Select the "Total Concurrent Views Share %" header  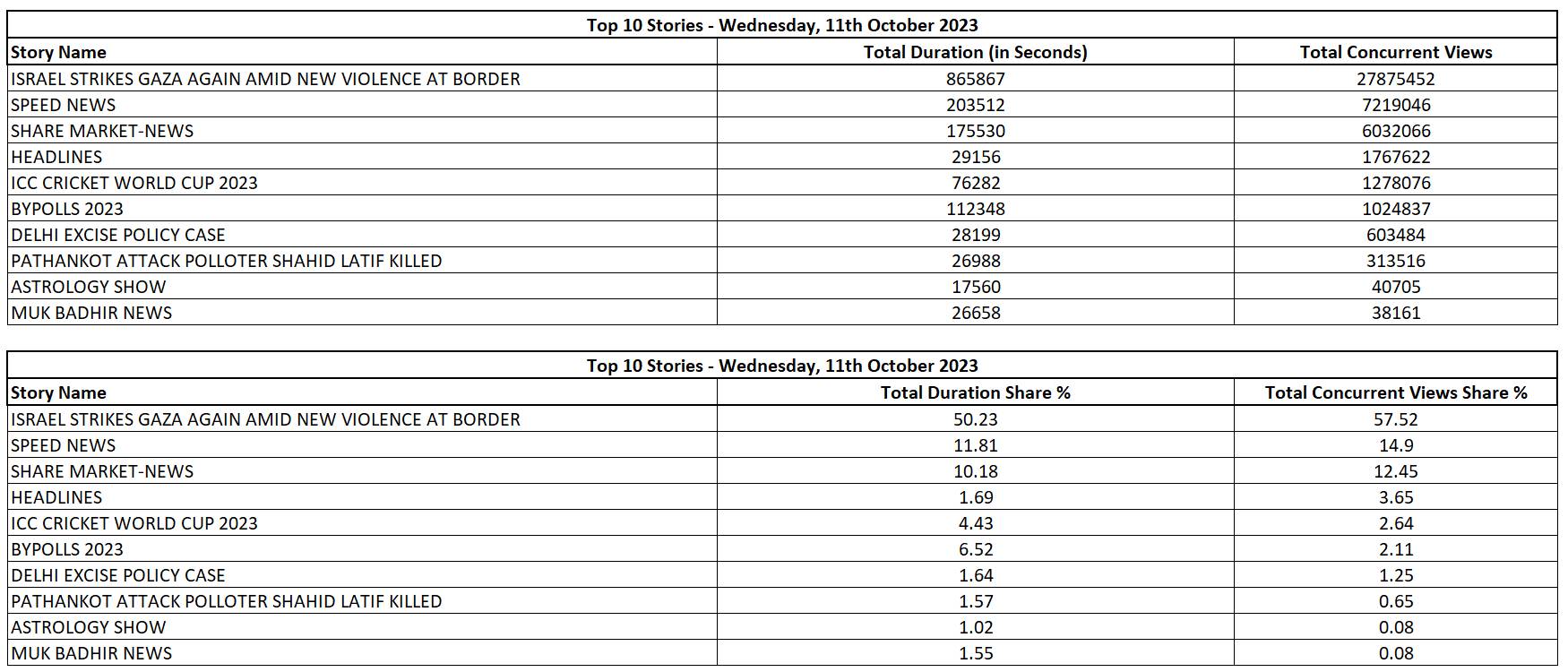[1395, 392]
